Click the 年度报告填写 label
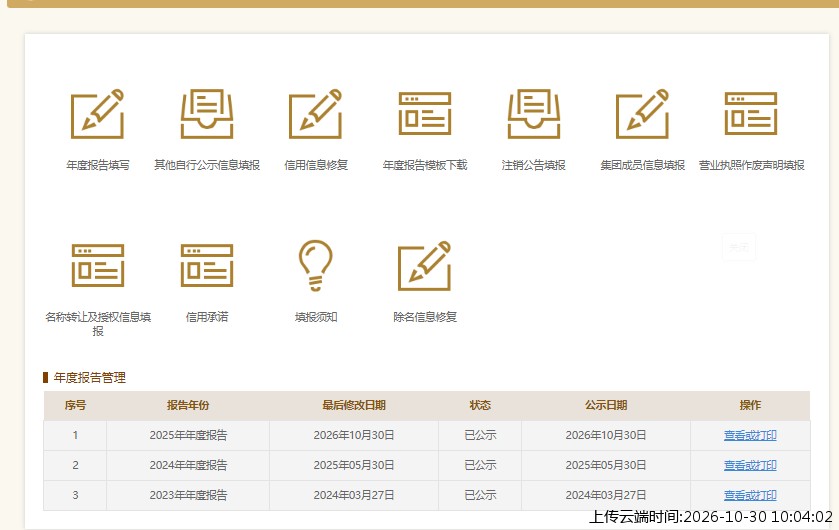The width and height of the screenshot is (839, 530). 97,165
